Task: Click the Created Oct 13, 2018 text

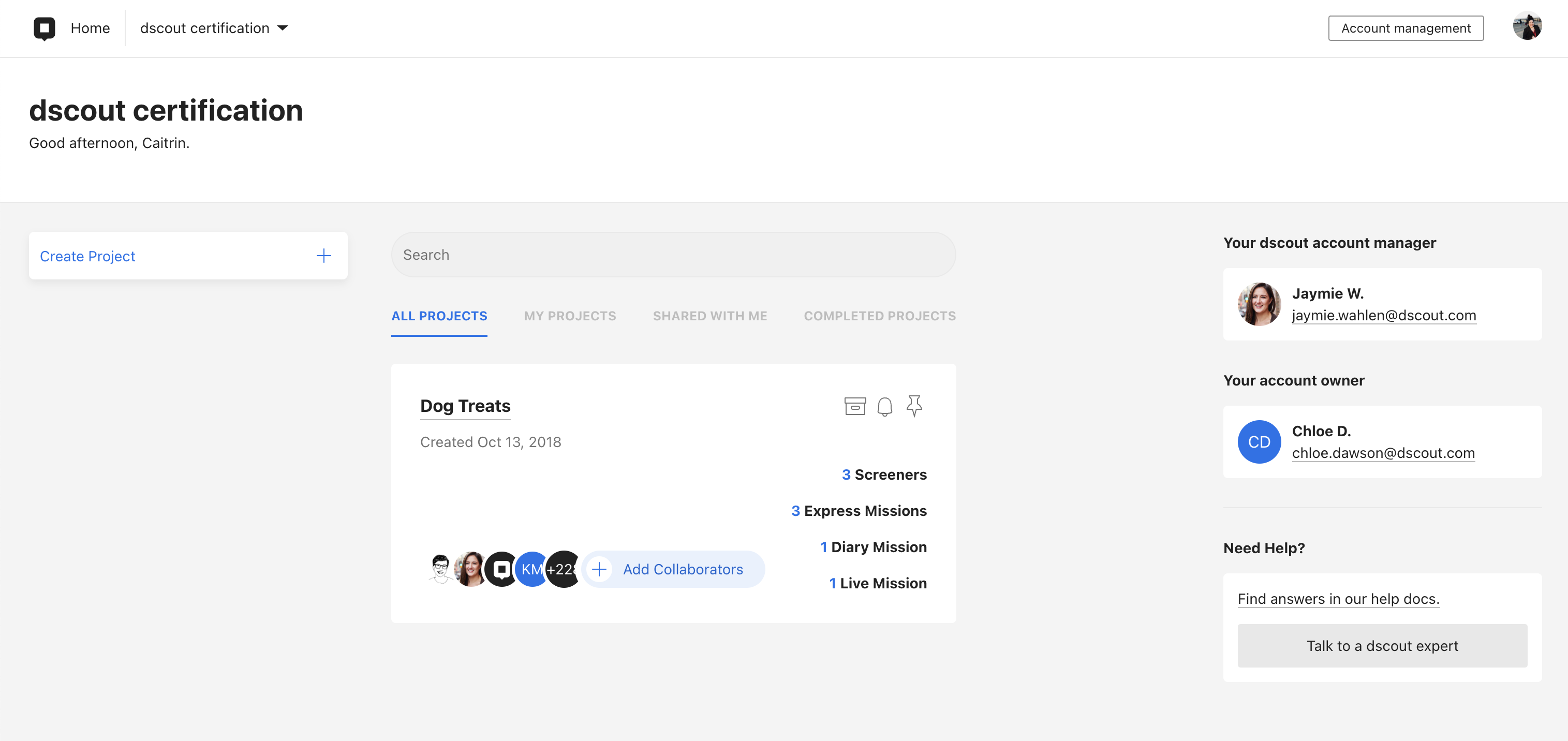Action: [490, 442]
